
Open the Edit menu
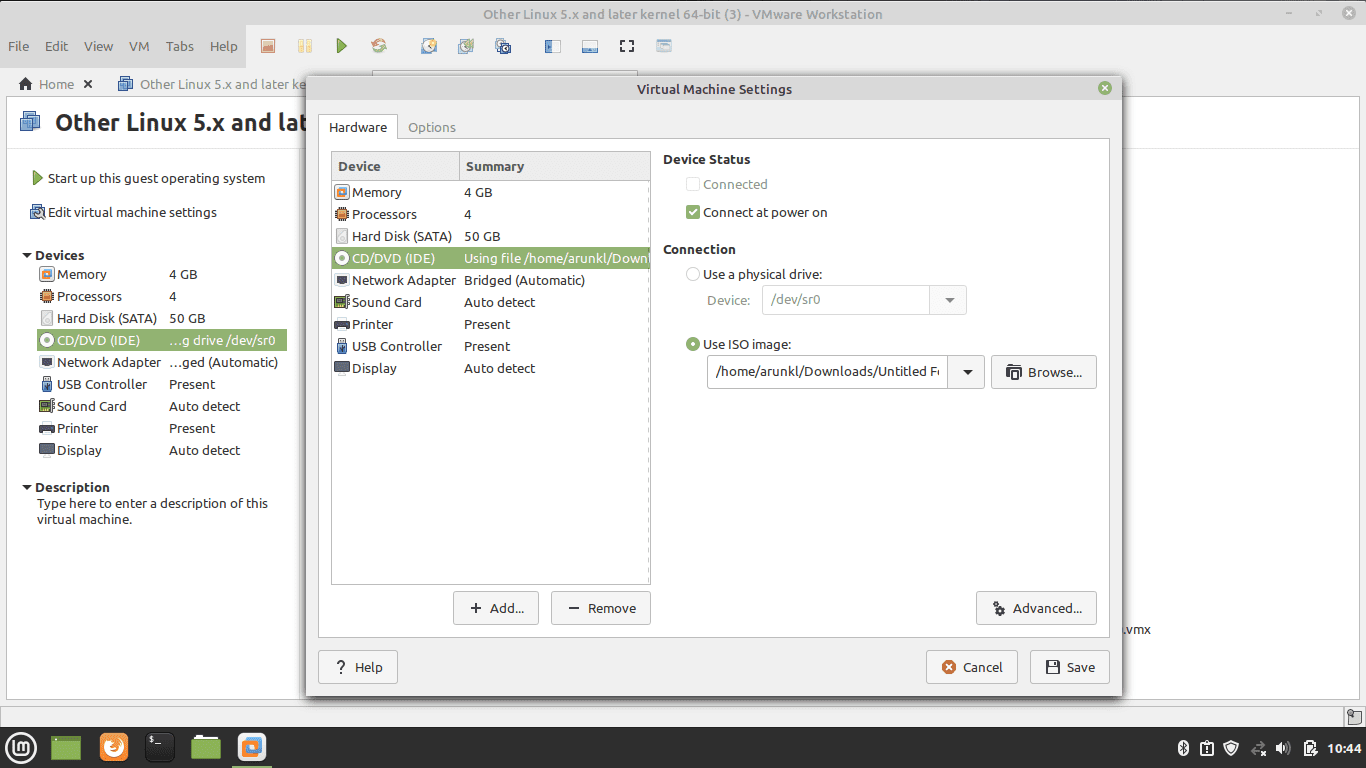(57, 46)
